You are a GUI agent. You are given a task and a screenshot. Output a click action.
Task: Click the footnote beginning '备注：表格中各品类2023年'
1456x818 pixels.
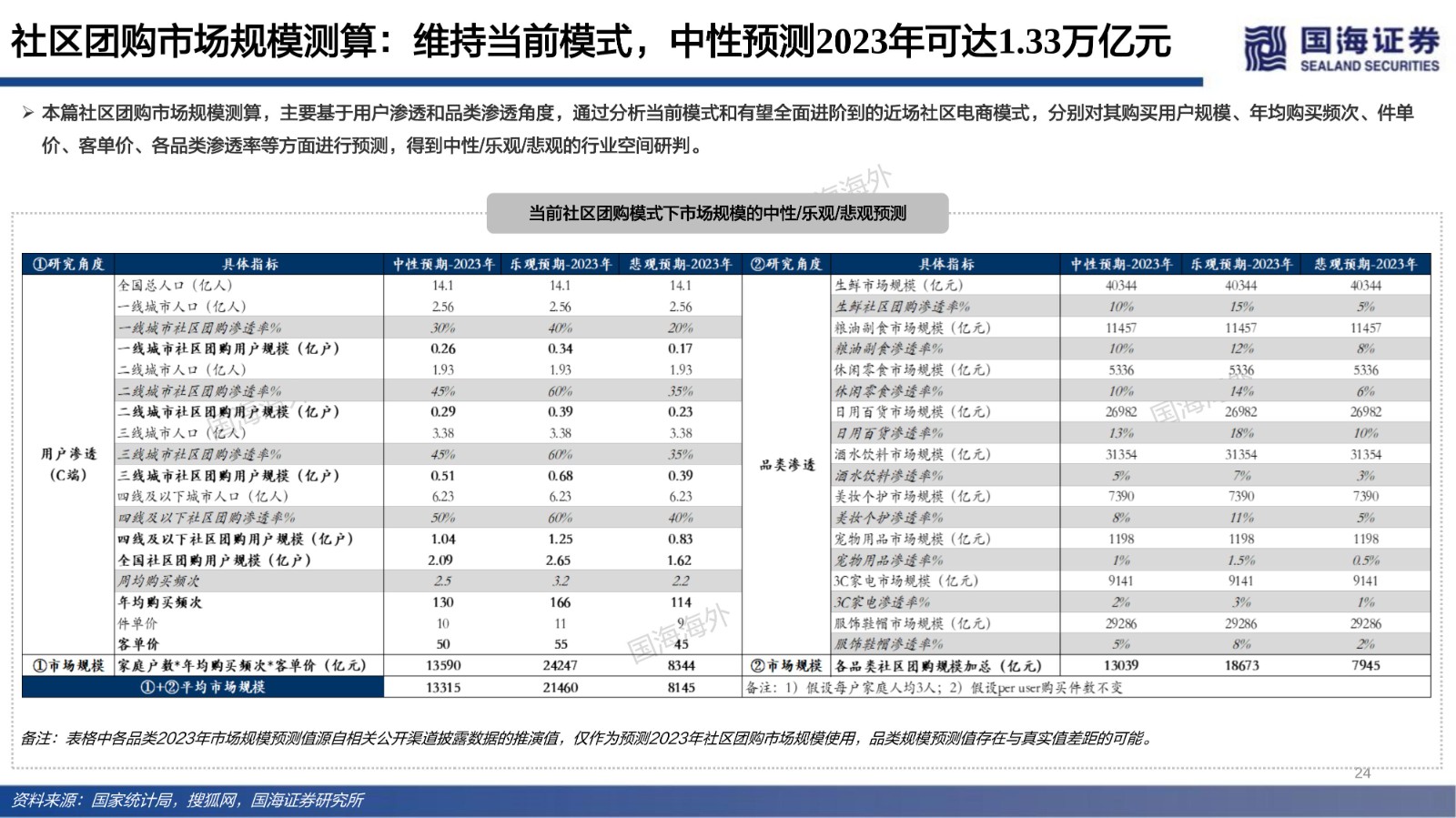tap(588, 738)
